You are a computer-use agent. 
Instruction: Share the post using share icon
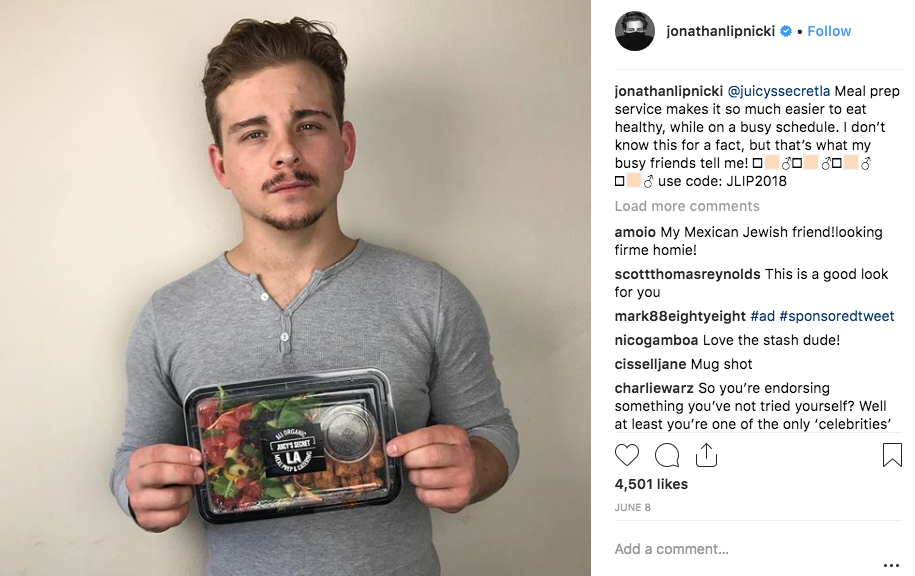point(706,455)
